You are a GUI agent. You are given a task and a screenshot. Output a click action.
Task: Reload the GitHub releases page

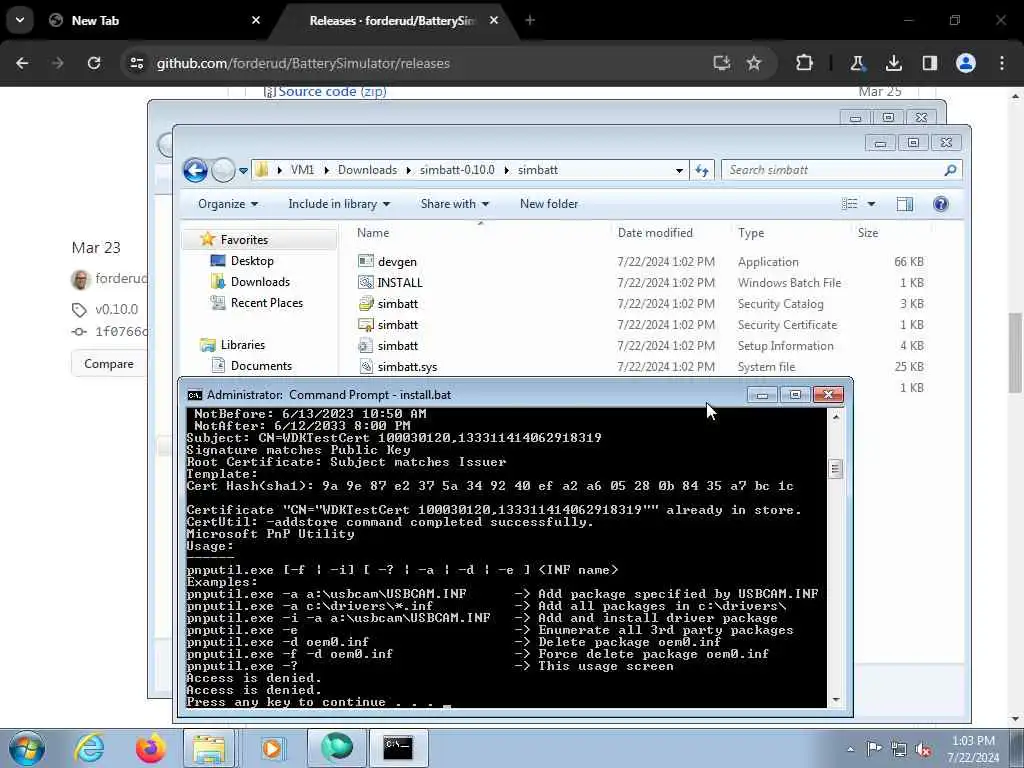pyautogui.click(x=94, y=63)
